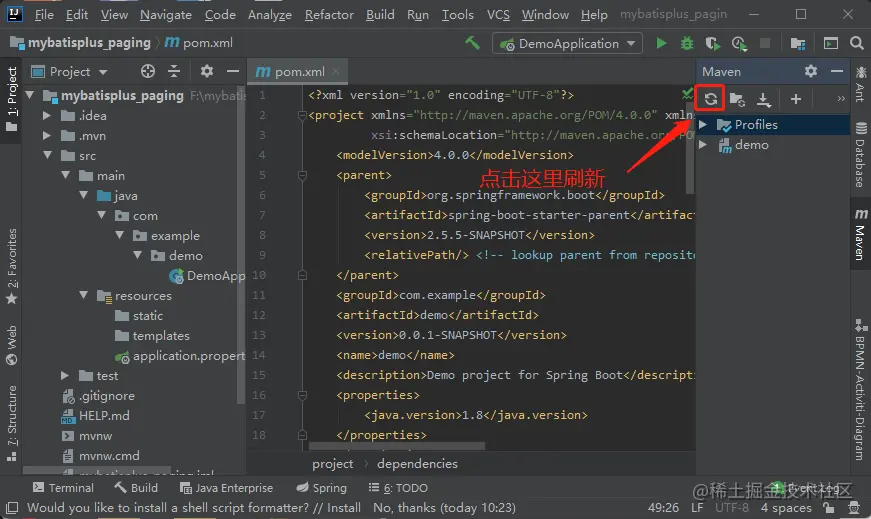This screenshot has height=519, width=871.
Task: Hide the Project tool window
Action: point(233,71)
